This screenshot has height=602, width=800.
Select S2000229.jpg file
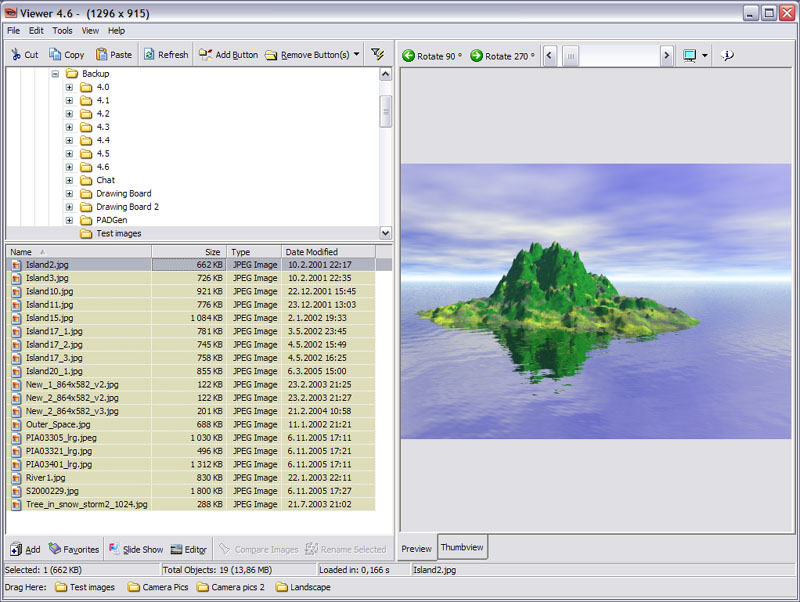(x=52, y=491)
